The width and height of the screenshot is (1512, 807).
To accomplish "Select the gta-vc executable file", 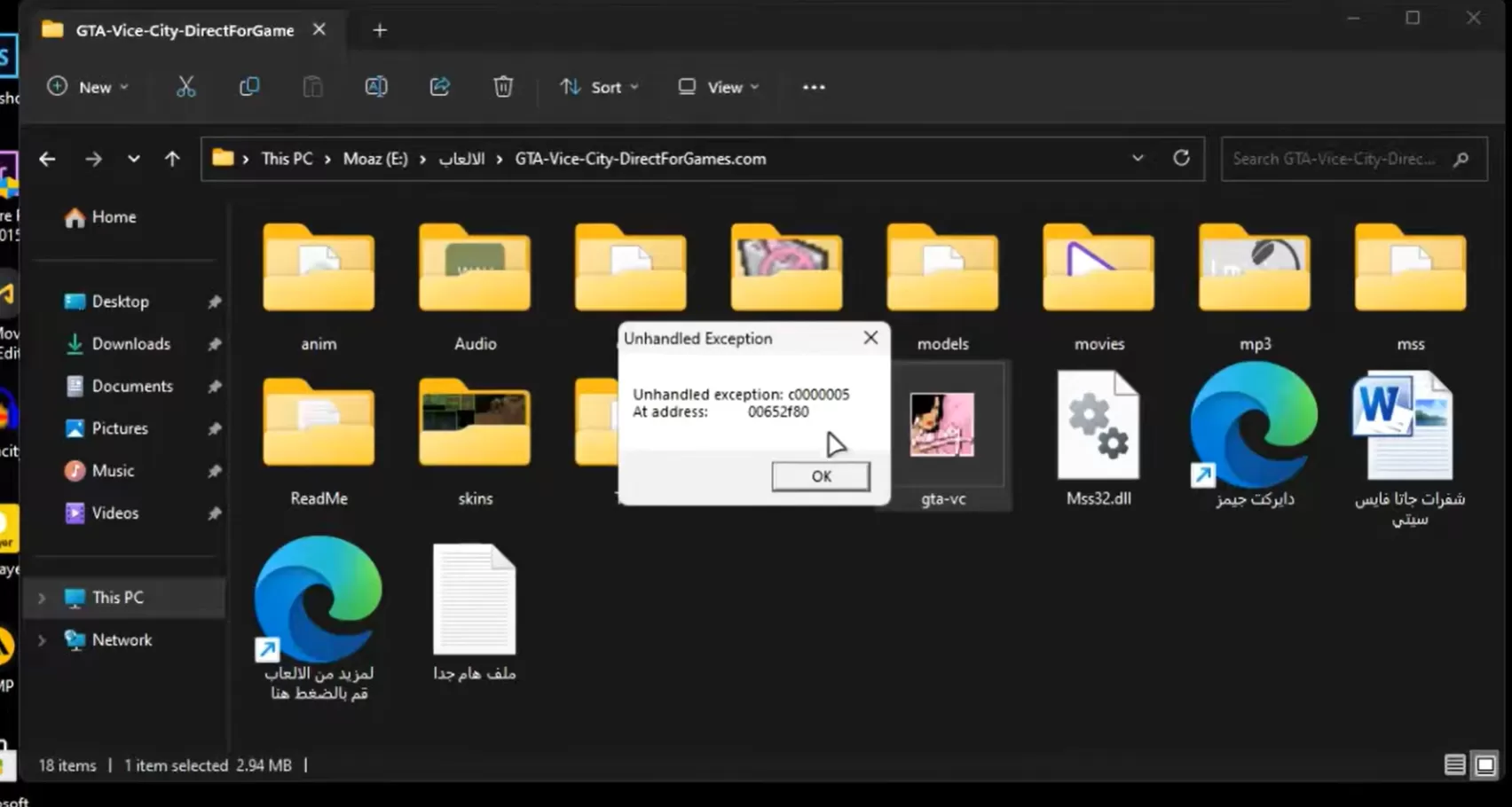I will [942, 436].
